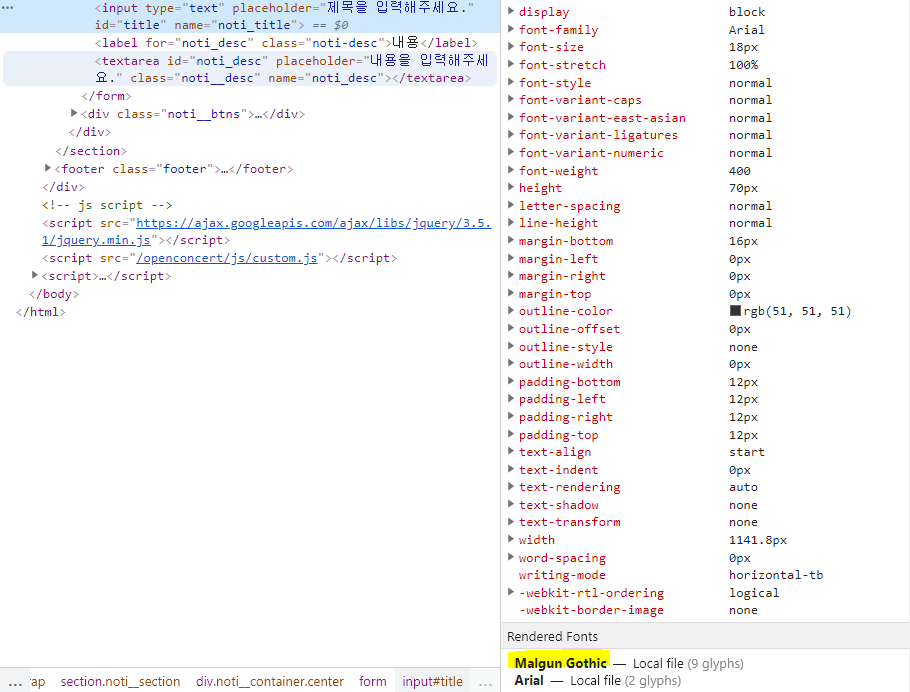This screenshot has height=692, width=910.
Task: Select the js script comment line
Action: pos(107,205)
